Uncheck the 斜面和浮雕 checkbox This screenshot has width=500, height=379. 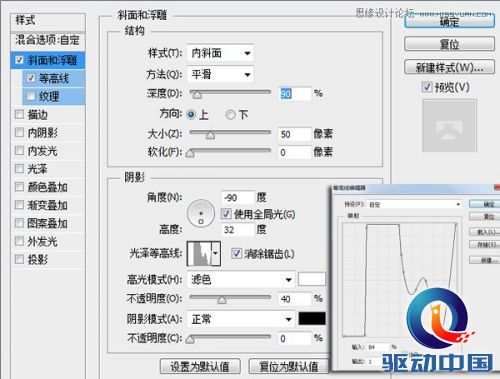[x=20, y=60]
